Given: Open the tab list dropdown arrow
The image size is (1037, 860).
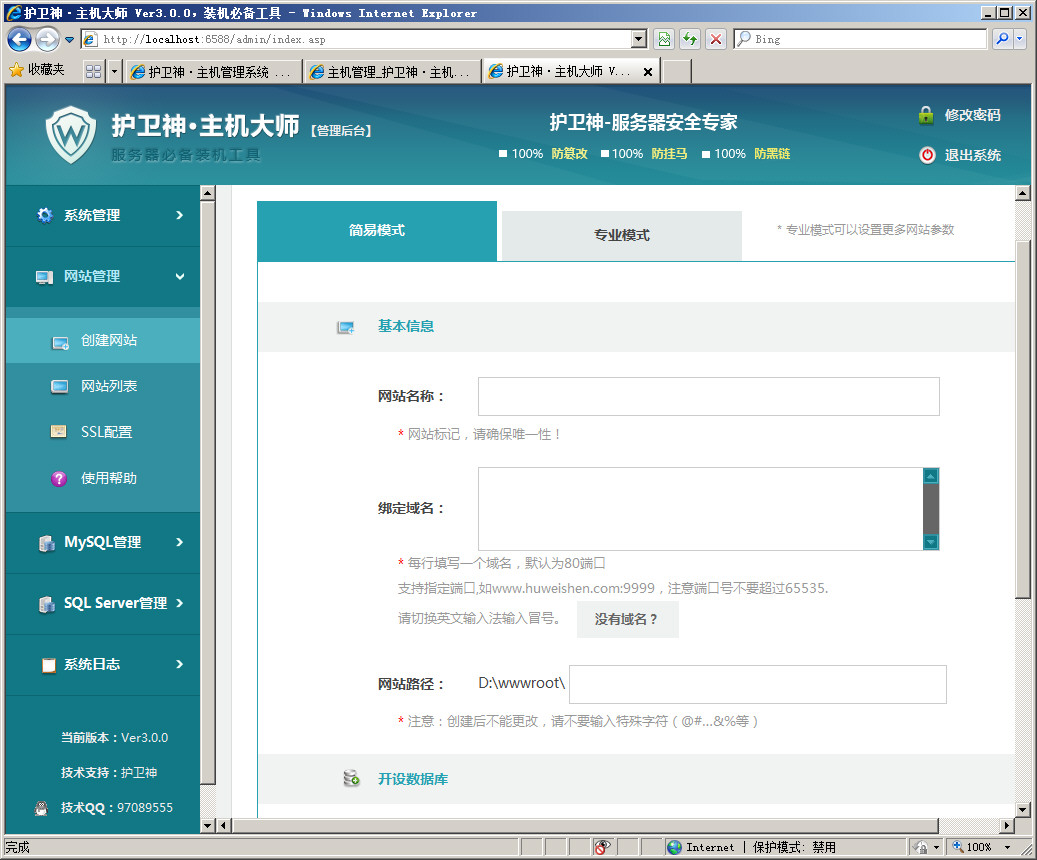Looking at the screenshot, I should 114,71.
